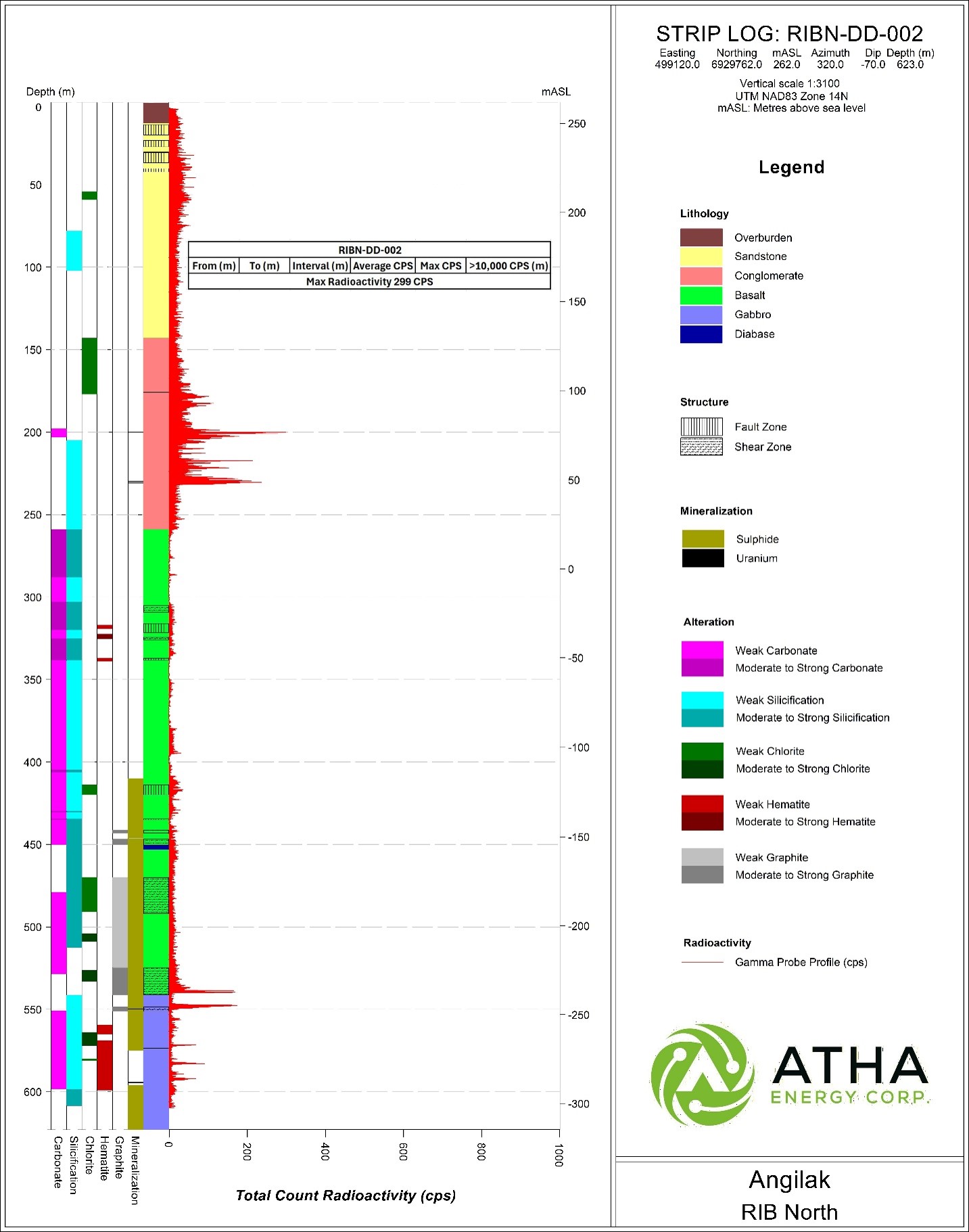Click the RIB North subtitle

(789, 1212)
